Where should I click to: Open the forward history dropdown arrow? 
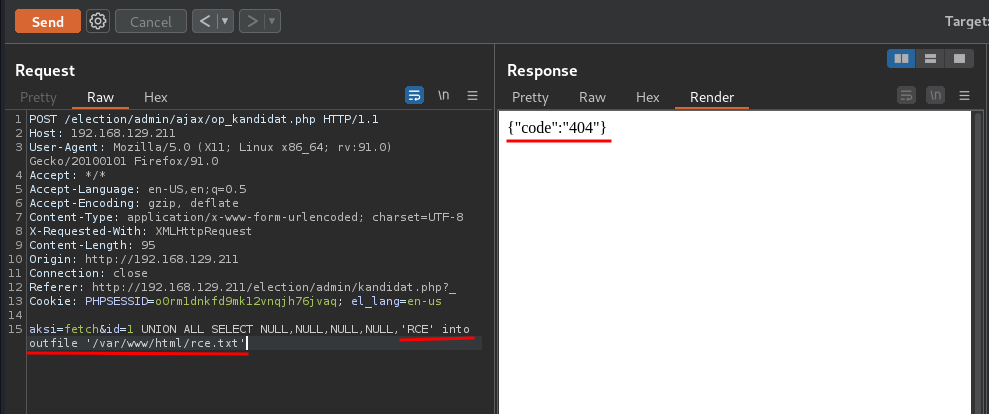click(x=272, y=21)
